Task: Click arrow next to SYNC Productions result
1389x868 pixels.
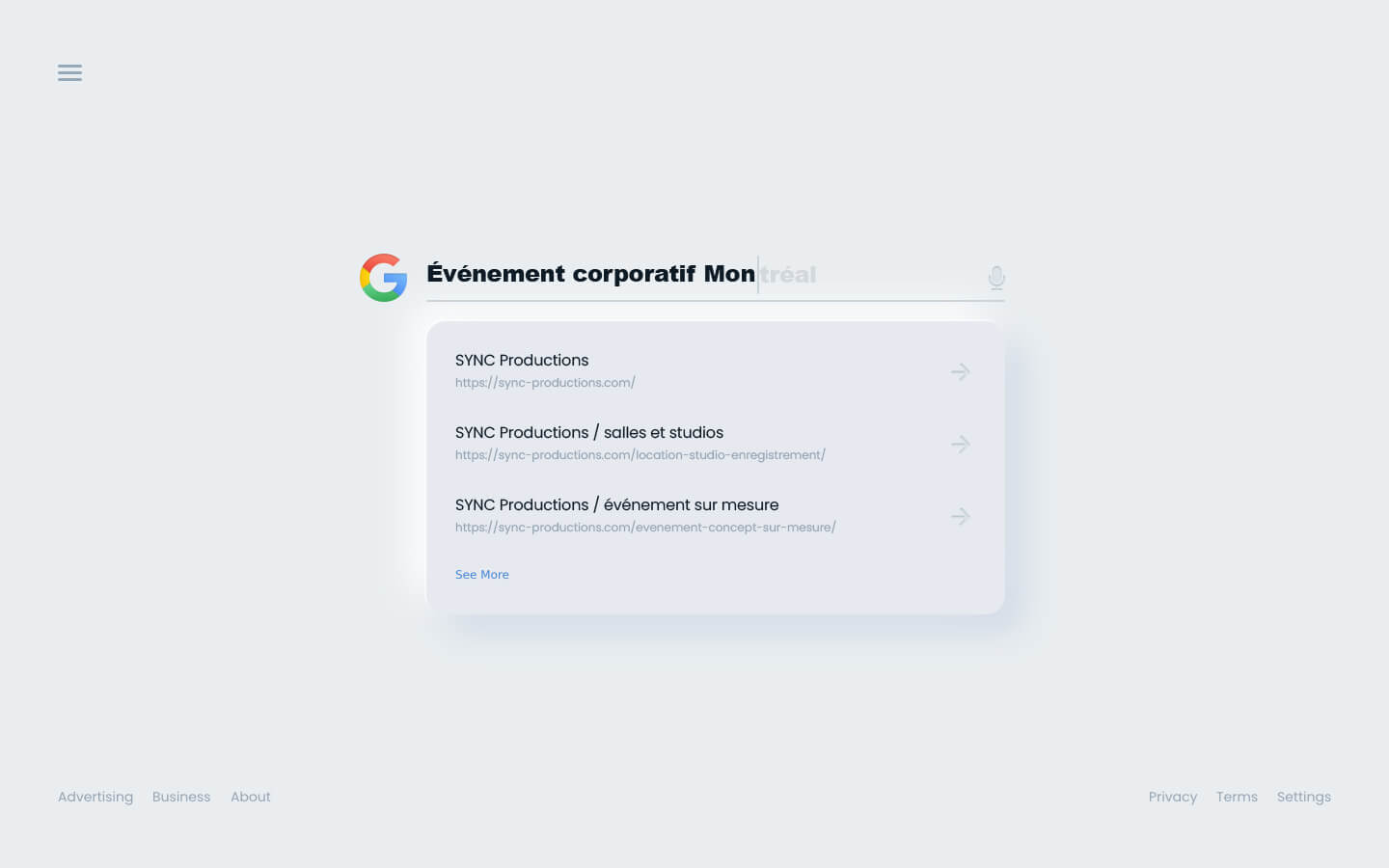Action: [960, 371]
